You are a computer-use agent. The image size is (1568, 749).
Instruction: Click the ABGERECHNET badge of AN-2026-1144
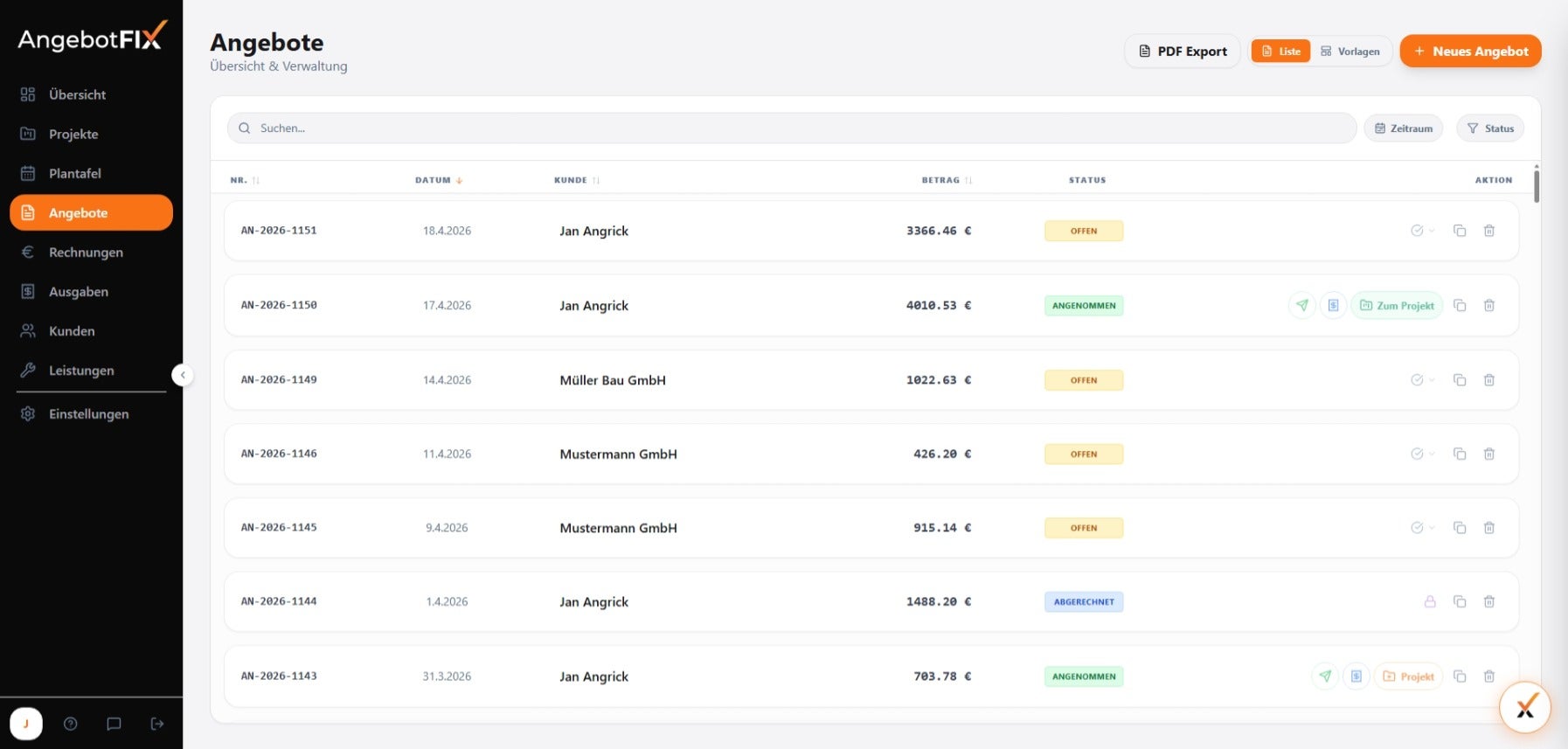point(1084,601)
